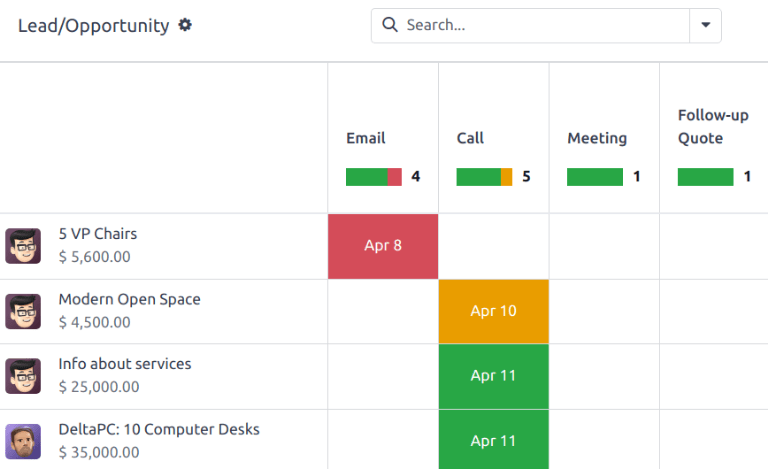The height and width of the screenshot is (469, 768).
Task: Open the Meeting activity column header
Action: [x=597, y=138]
